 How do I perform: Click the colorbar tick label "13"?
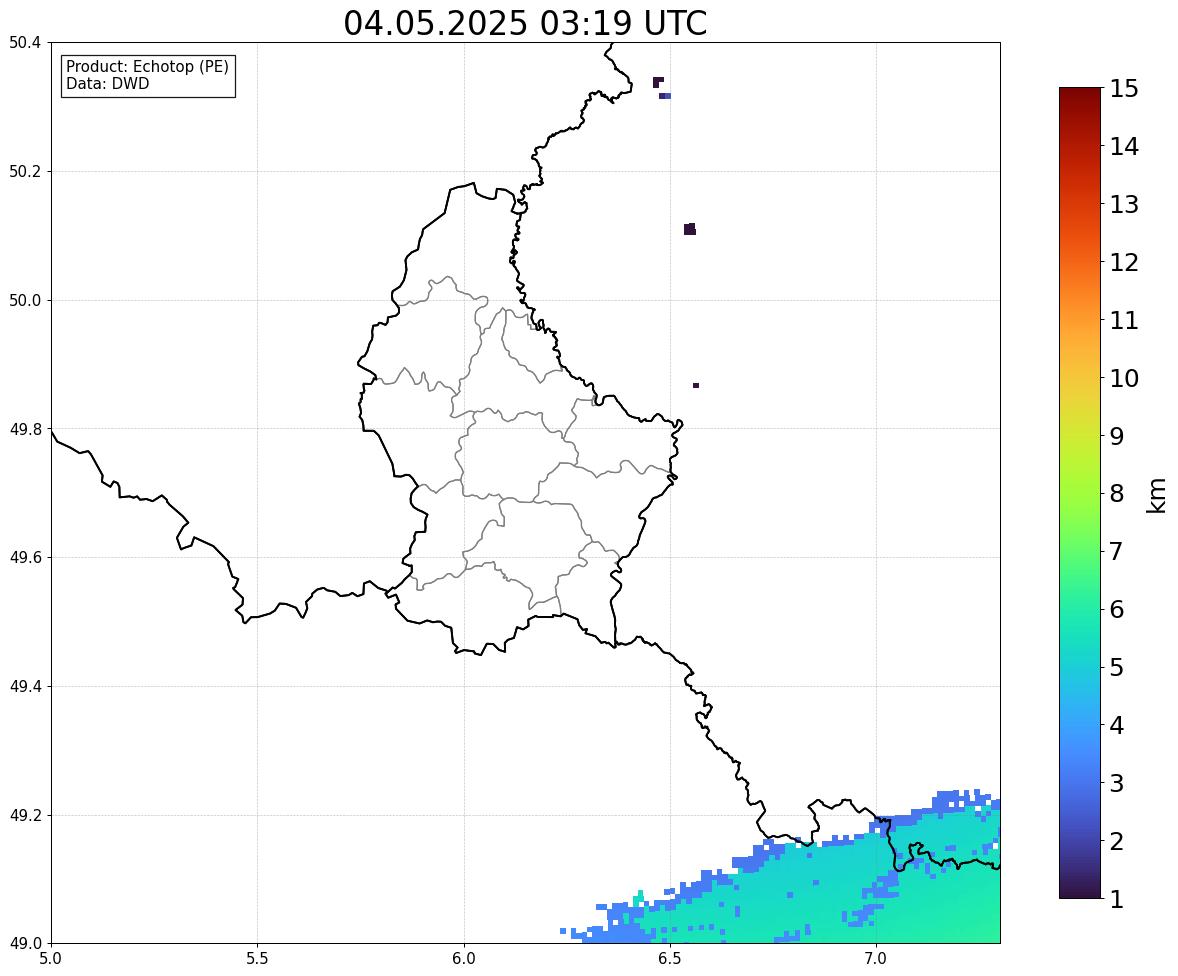(1124, 204)
